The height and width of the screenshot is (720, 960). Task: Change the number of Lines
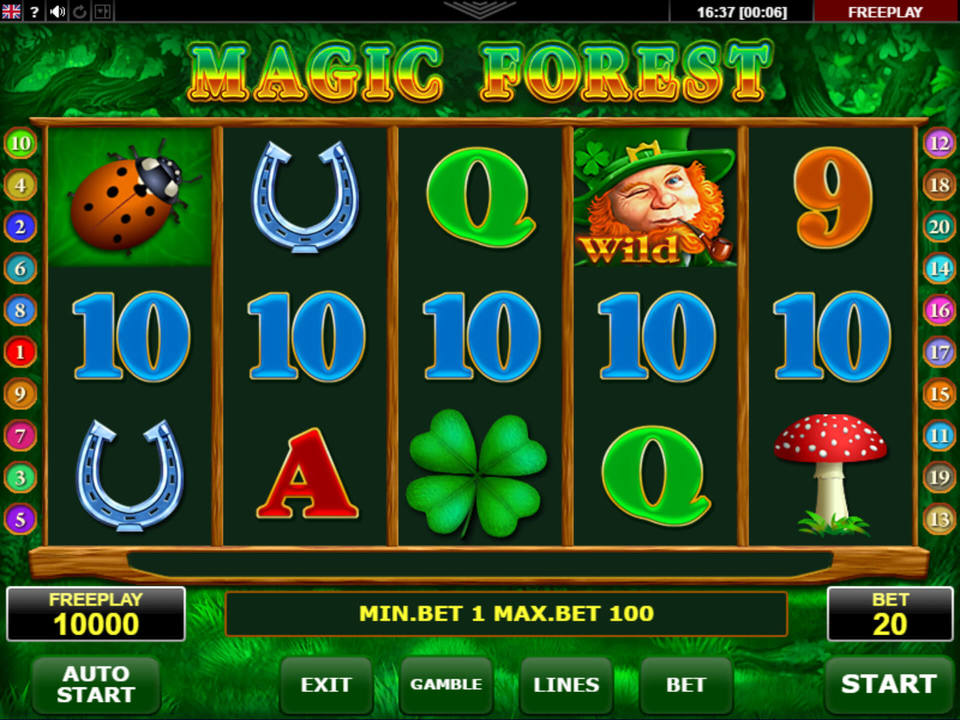(566, 684)
